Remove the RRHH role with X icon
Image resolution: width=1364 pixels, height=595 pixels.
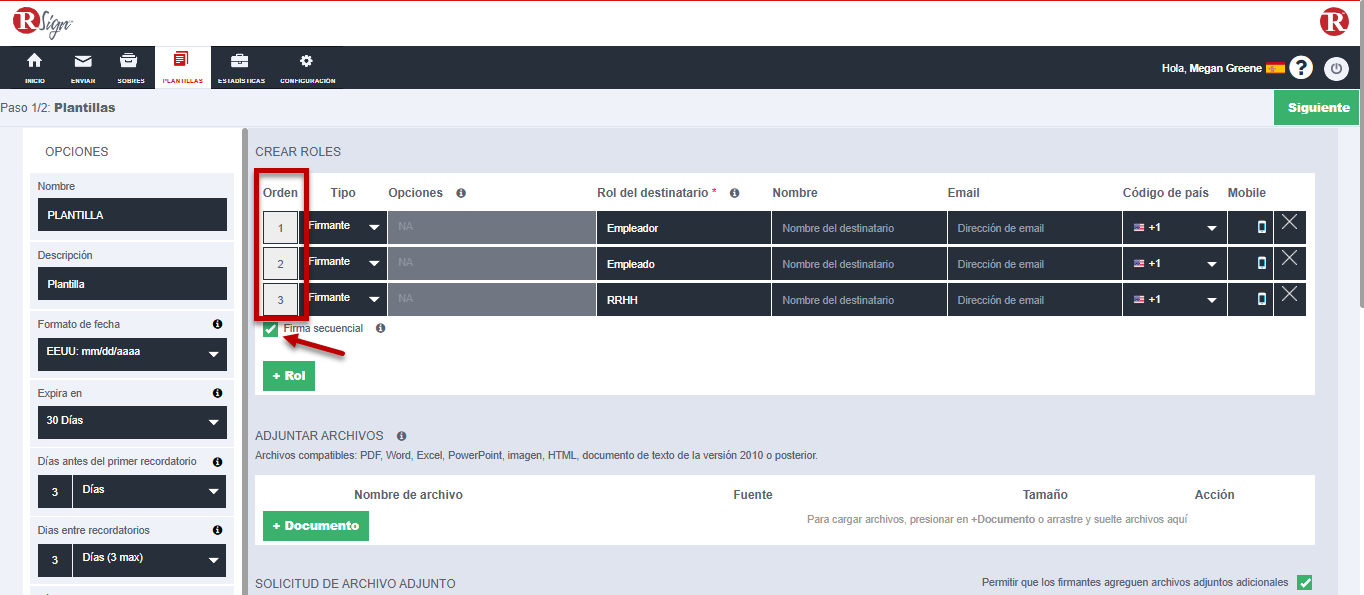click(1289, 294)
